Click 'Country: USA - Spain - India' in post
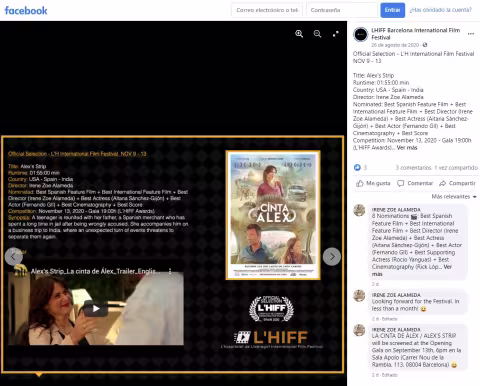The width and height of the screenshot is (480, 386). click(x=388, y=90)
